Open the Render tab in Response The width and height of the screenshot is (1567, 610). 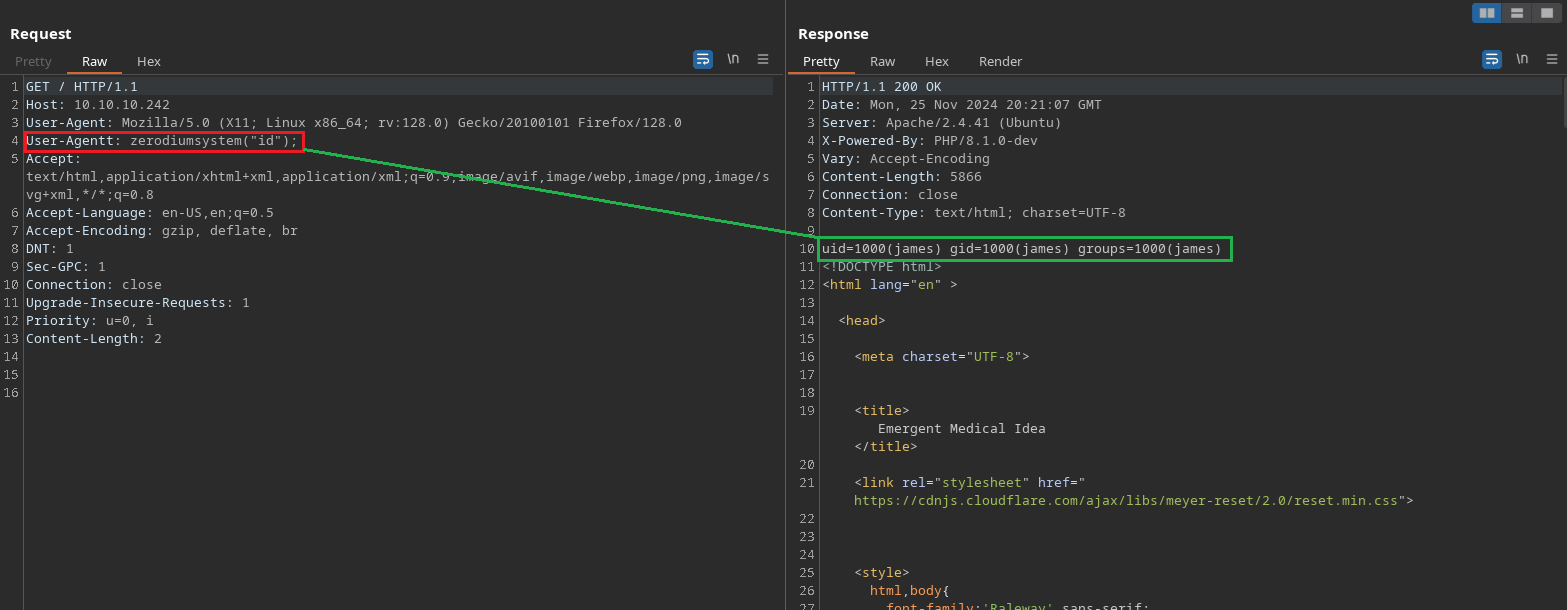[1000, 62]
